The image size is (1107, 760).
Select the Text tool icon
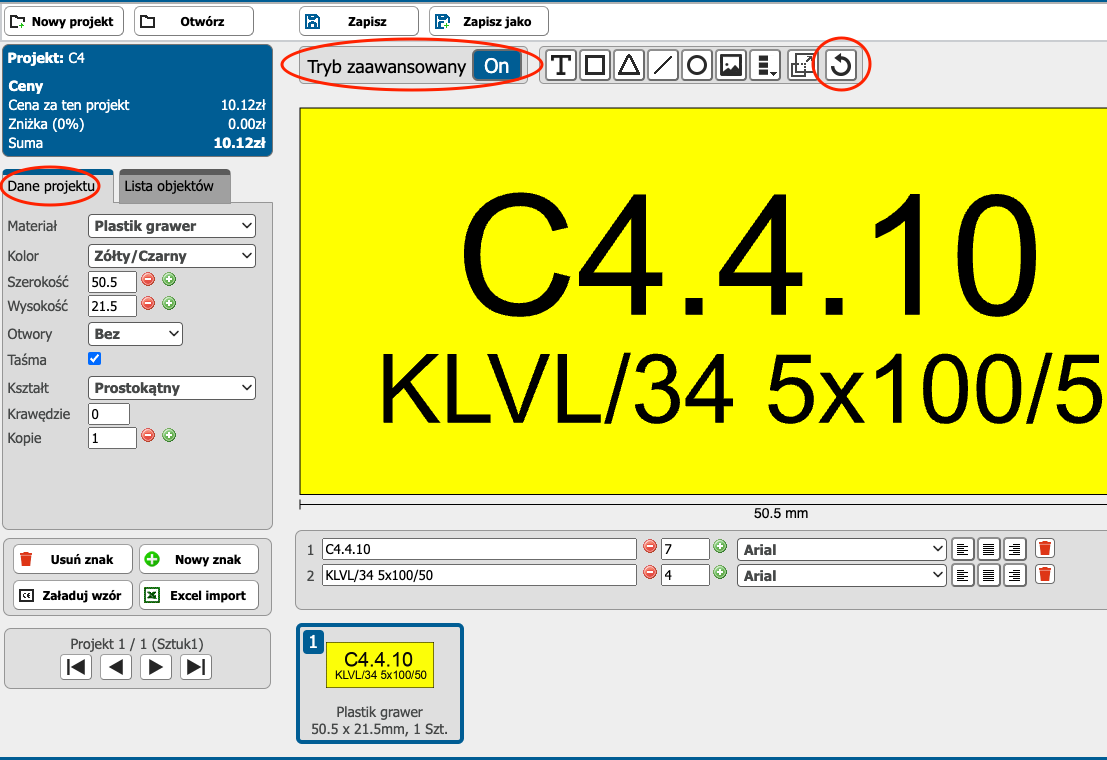coord(561,67)
